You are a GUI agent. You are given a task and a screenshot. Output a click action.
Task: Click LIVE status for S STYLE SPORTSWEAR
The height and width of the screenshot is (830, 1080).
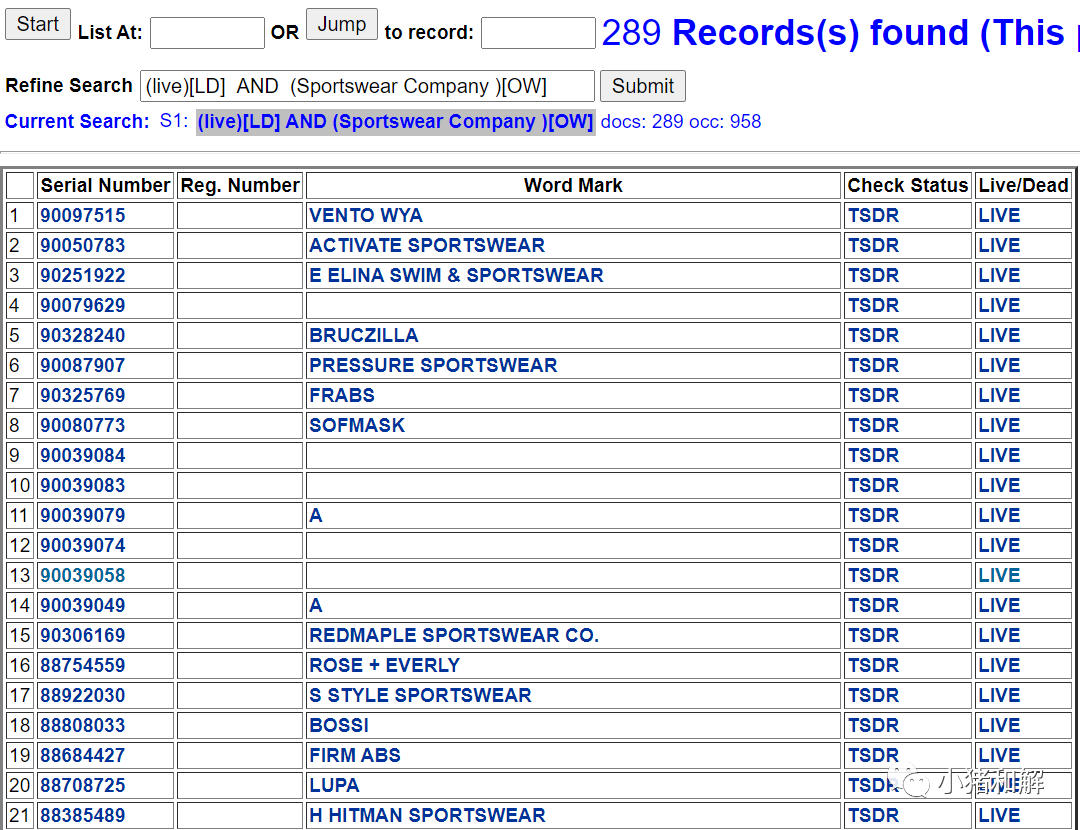[x=999, y=695]
